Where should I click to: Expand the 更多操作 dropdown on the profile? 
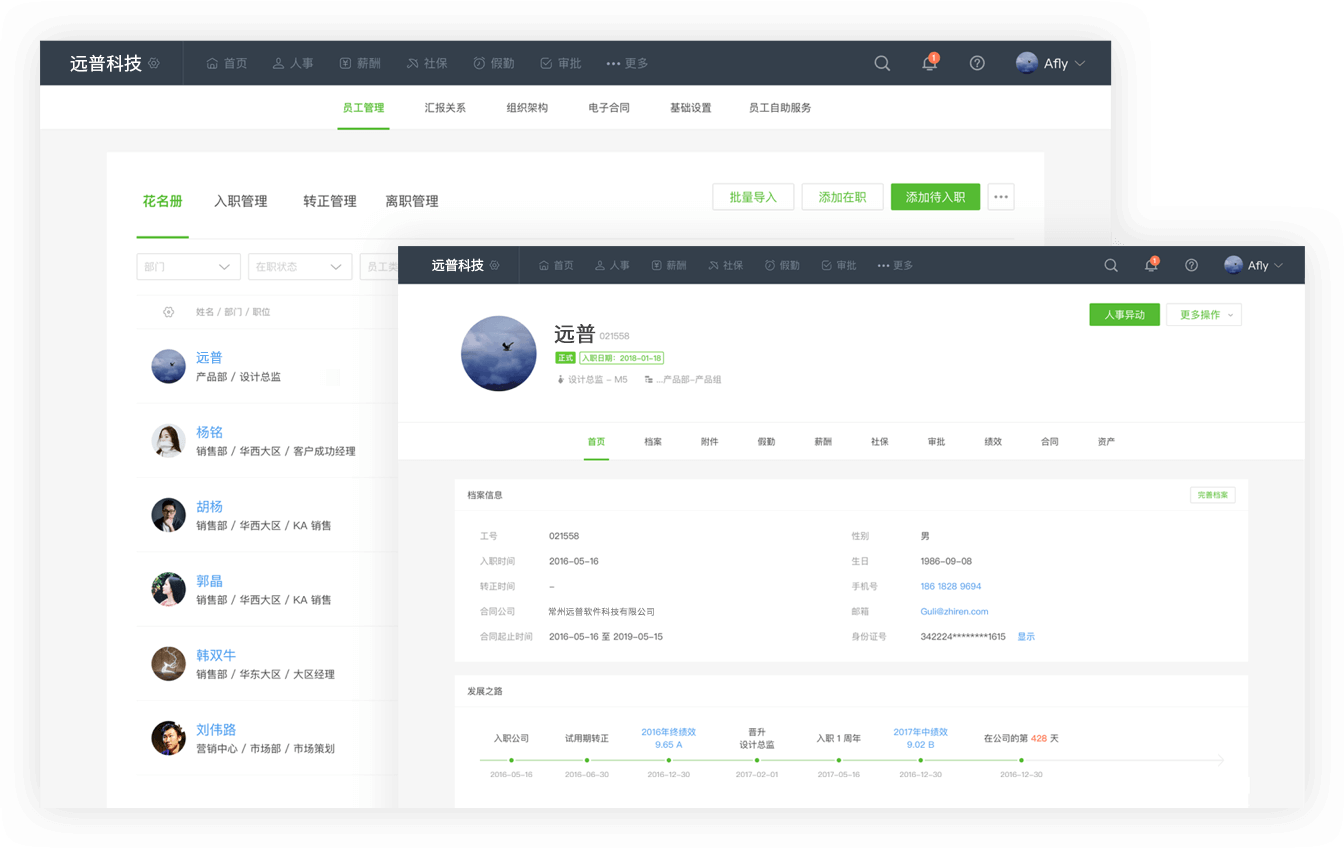click(1204, 314)
